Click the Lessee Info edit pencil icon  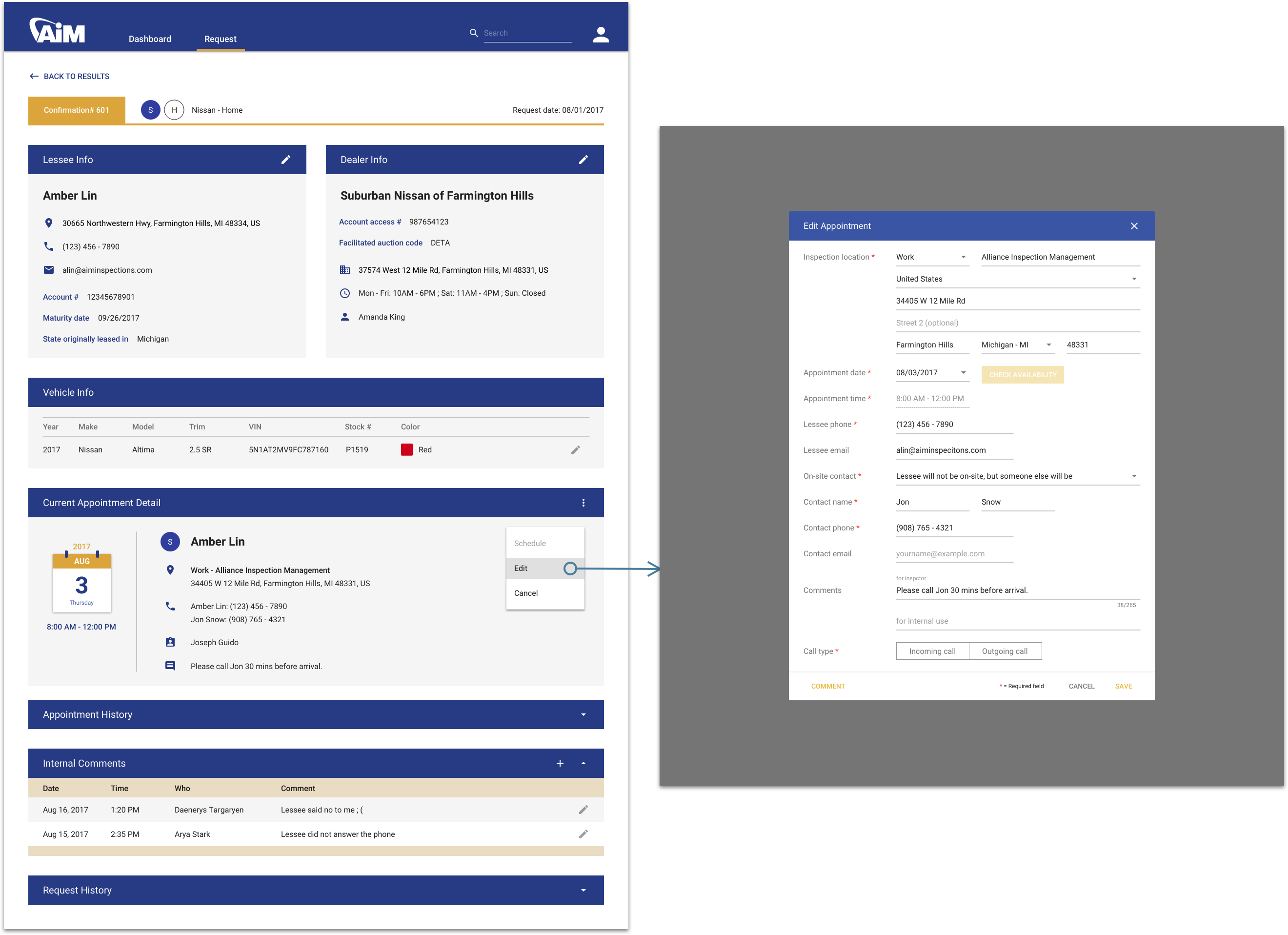pyautogui.click(x=286, y=160)
